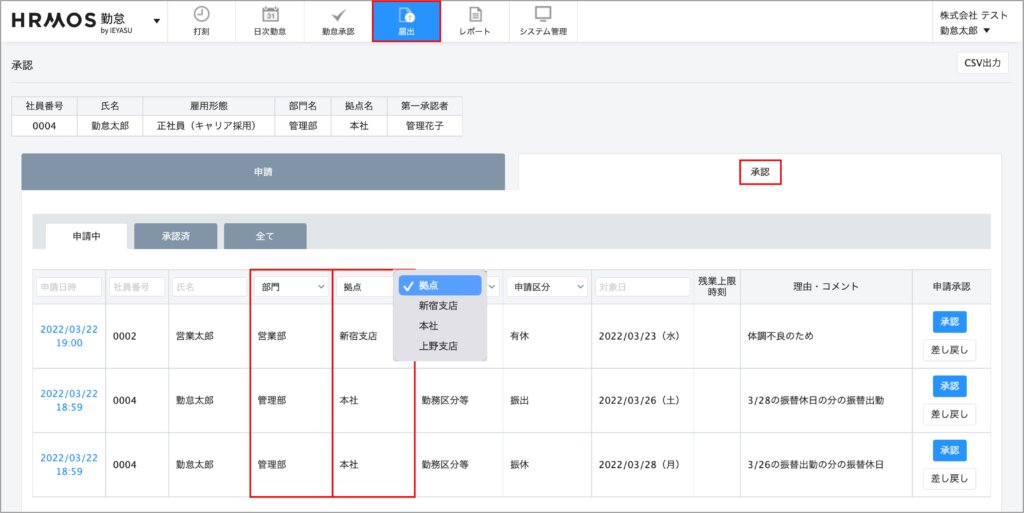Viewport: 1024px width, 513px height.
Task: Approve 営業太郎's 有休 request with 承認
Action: [949, 322]
